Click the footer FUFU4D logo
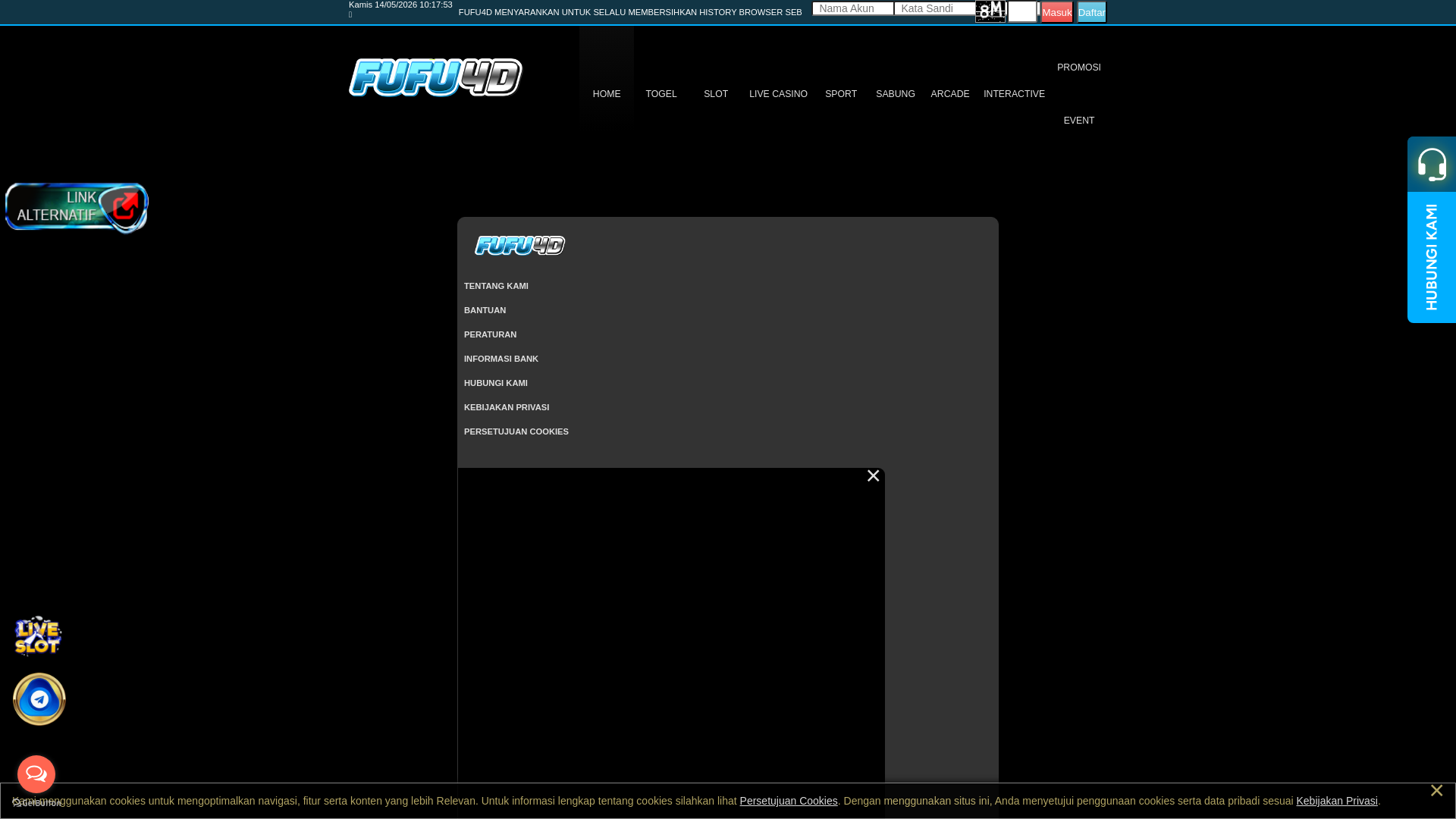1456x819 pixels. tap(520, 246)
